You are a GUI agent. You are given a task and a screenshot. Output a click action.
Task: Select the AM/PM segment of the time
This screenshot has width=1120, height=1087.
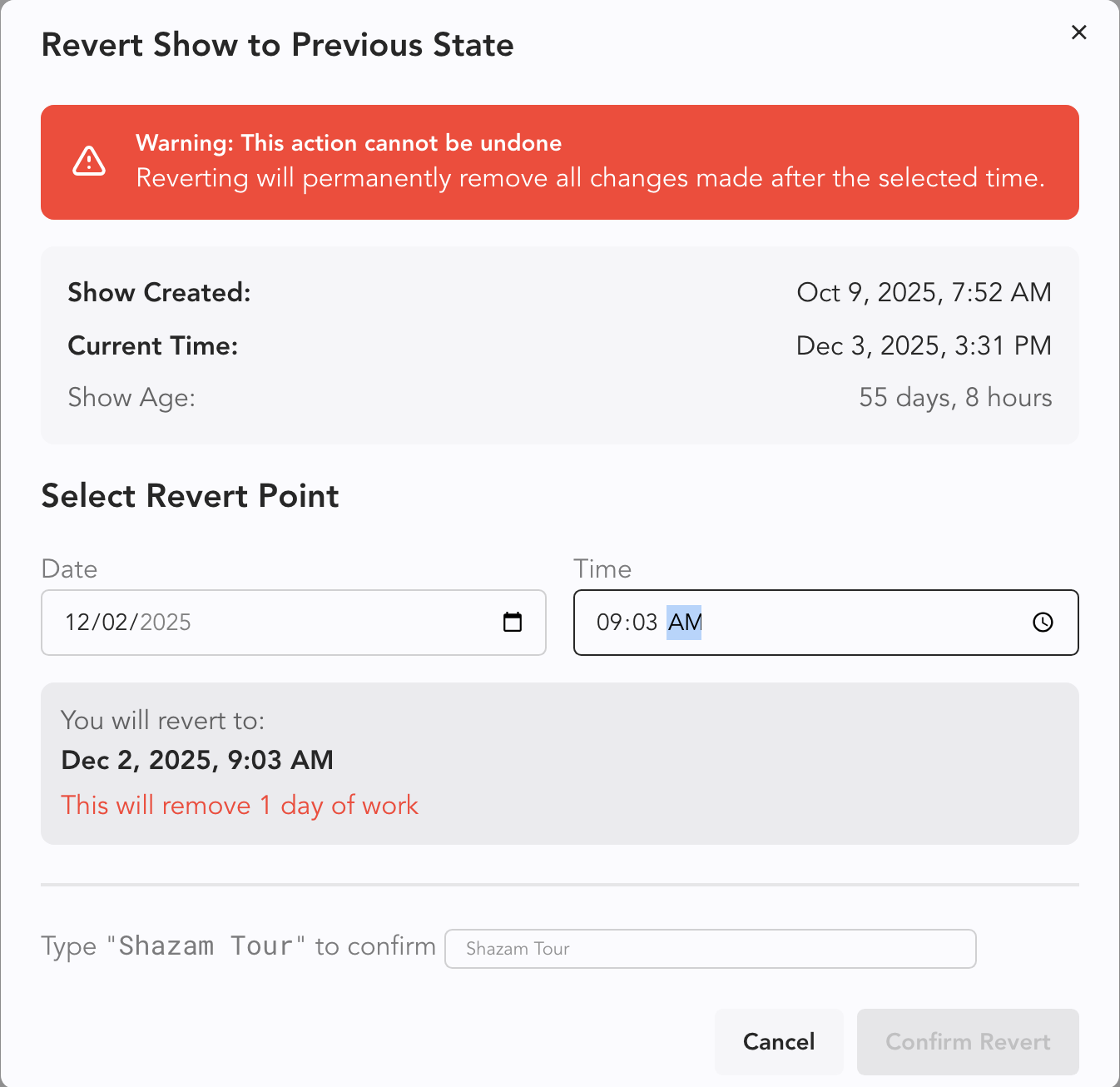[x=685, y=623]
